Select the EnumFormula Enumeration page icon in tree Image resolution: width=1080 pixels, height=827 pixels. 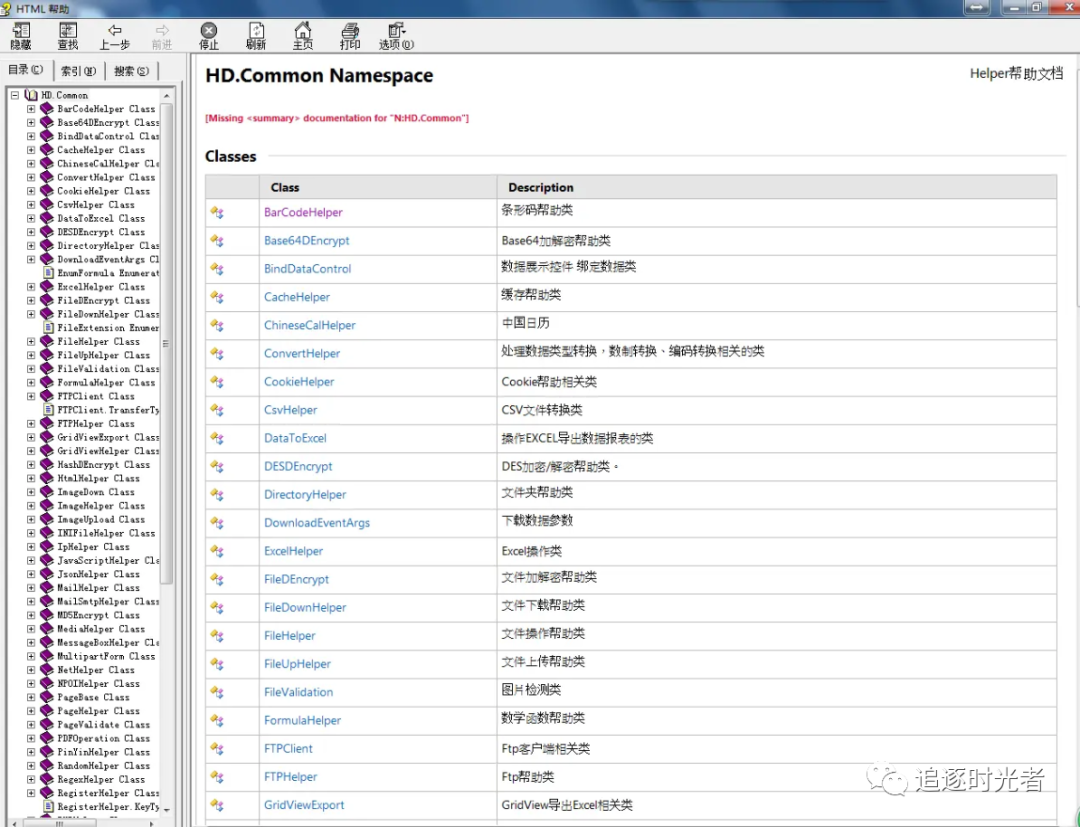click(48, 273)
